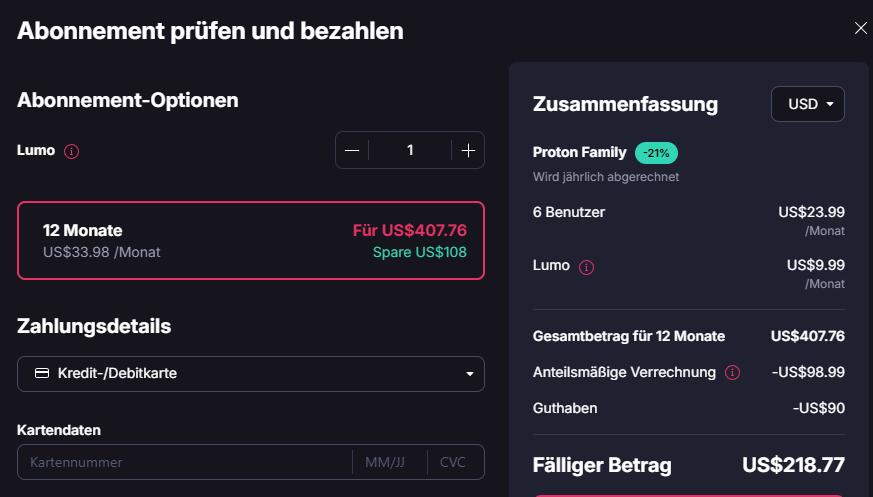Click the -21% discount badge
This screenshot has width=873, height=497.
pos(657,153)
